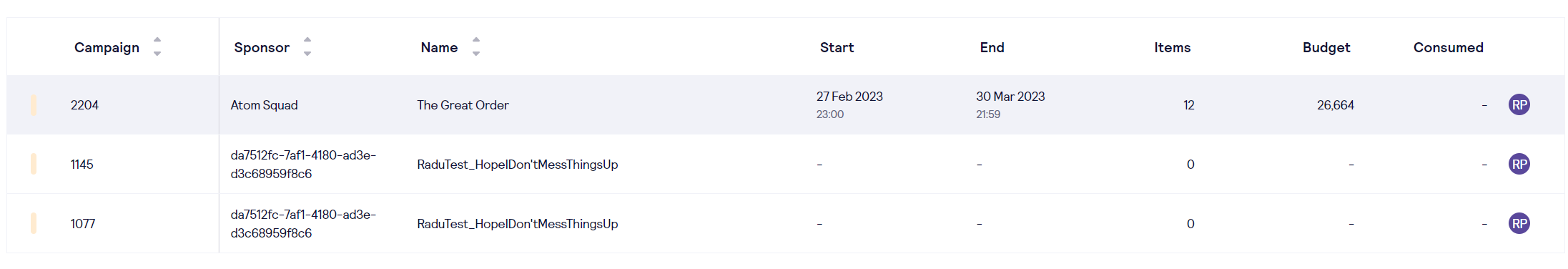
Task: Open campaign number 1077
Action: point(83,224)
